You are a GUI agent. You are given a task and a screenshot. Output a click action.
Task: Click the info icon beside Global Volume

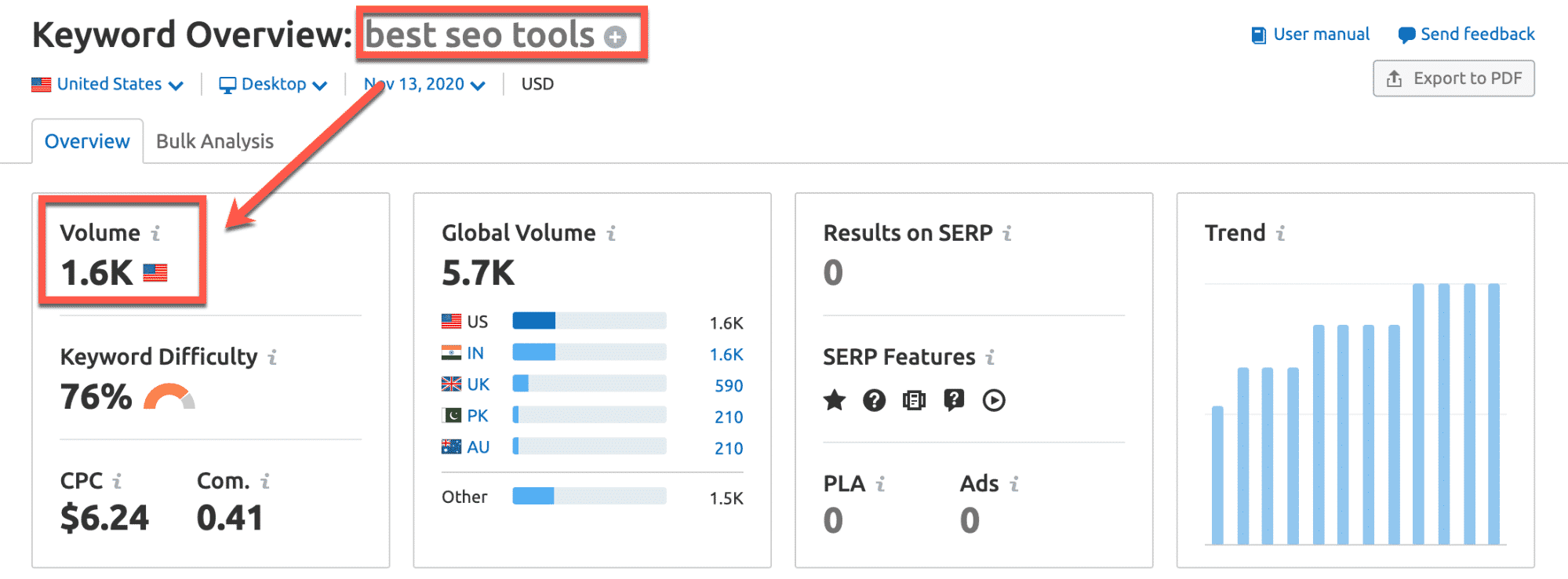pos(611,233)
